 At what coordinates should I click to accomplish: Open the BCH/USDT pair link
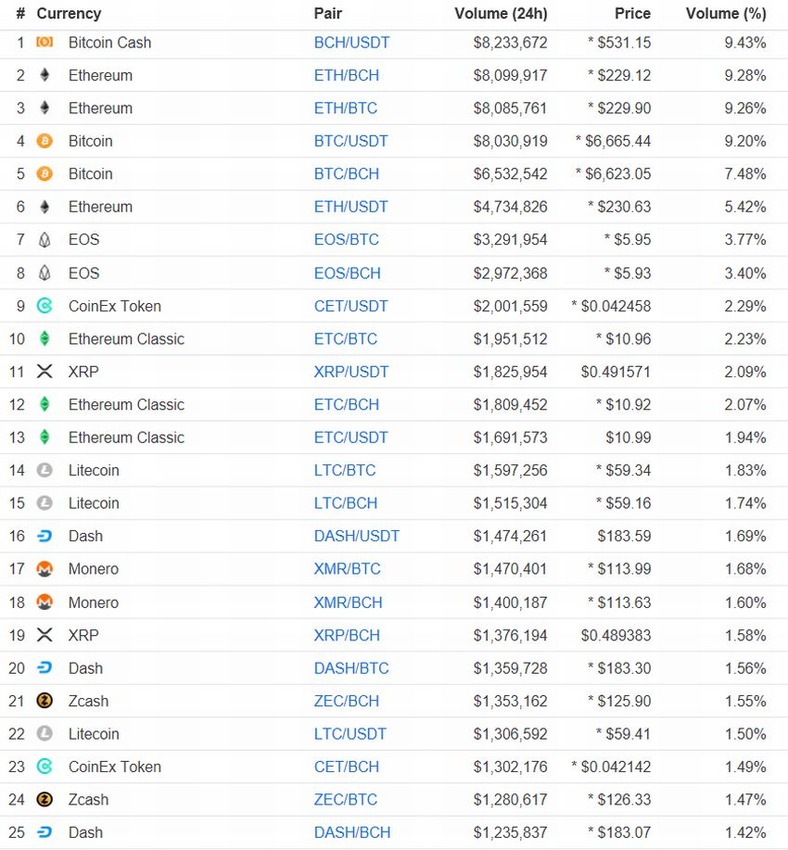[x=352, y=42]
